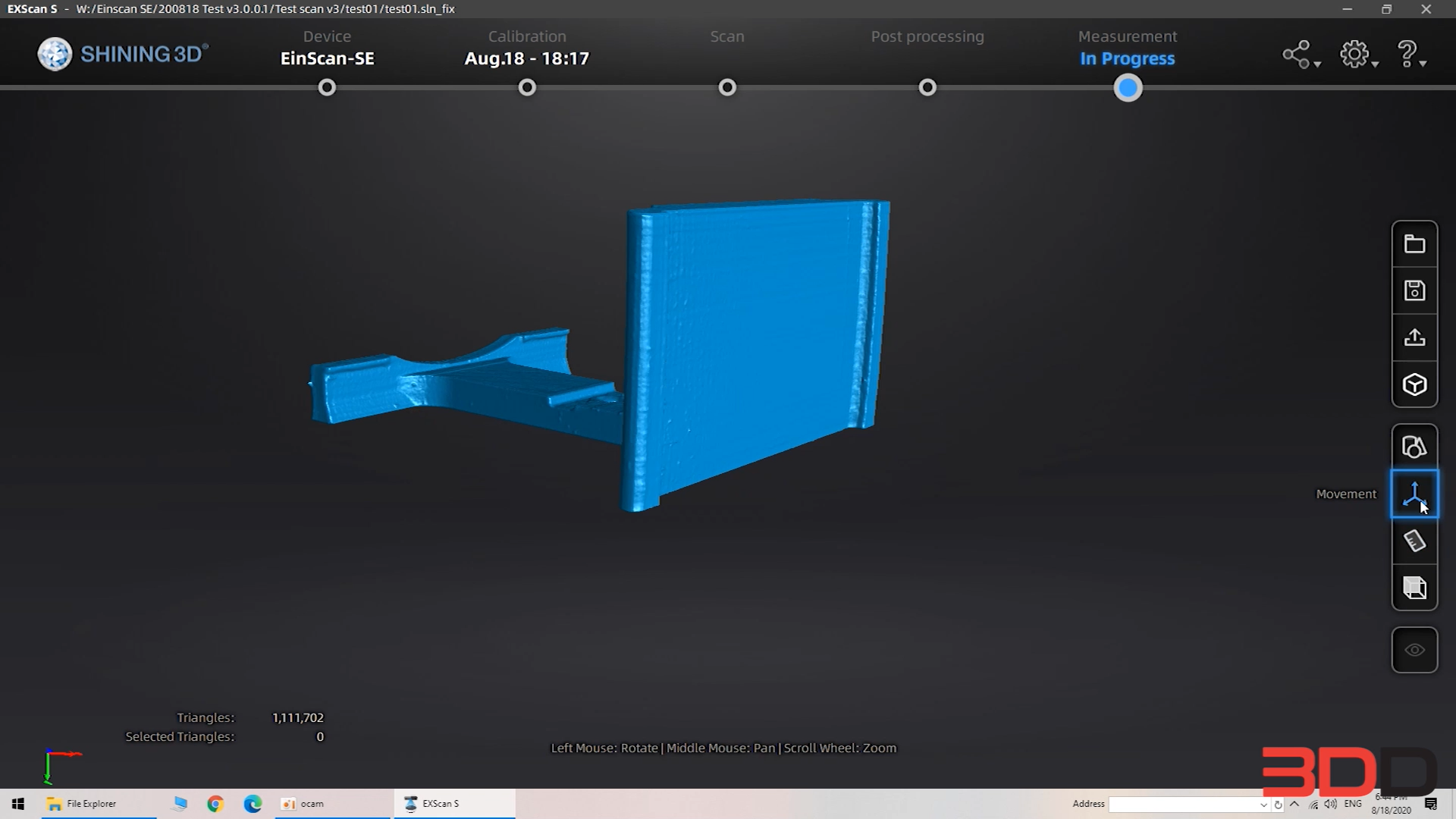This screenshot has height=819, width=1456.
Task: Expand the help question-mark menu
Action: 1410,55
